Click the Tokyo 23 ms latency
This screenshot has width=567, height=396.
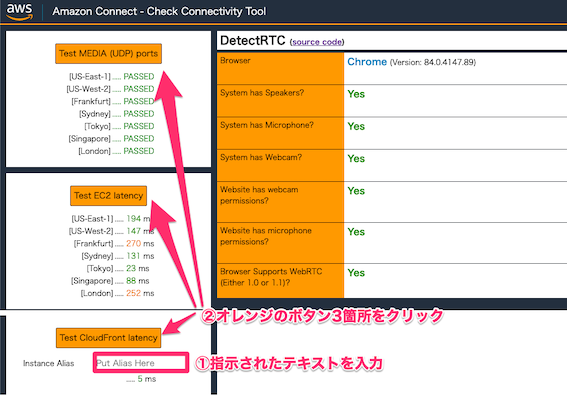pos(118,268)
